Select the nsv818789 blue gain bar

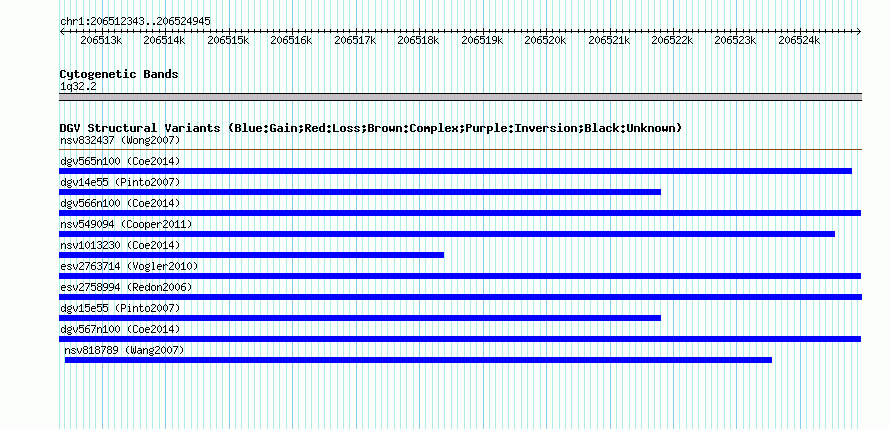(x=418, y=360)
